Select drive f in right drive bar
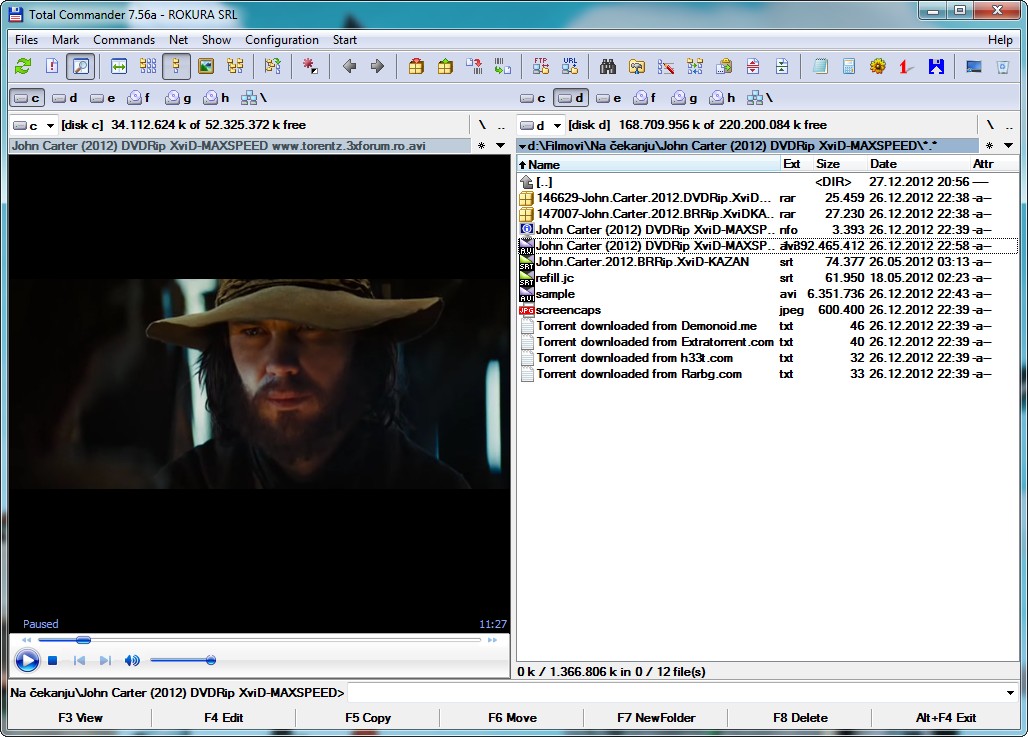This screenshot has height=737, width=1028. click(644, 98)
